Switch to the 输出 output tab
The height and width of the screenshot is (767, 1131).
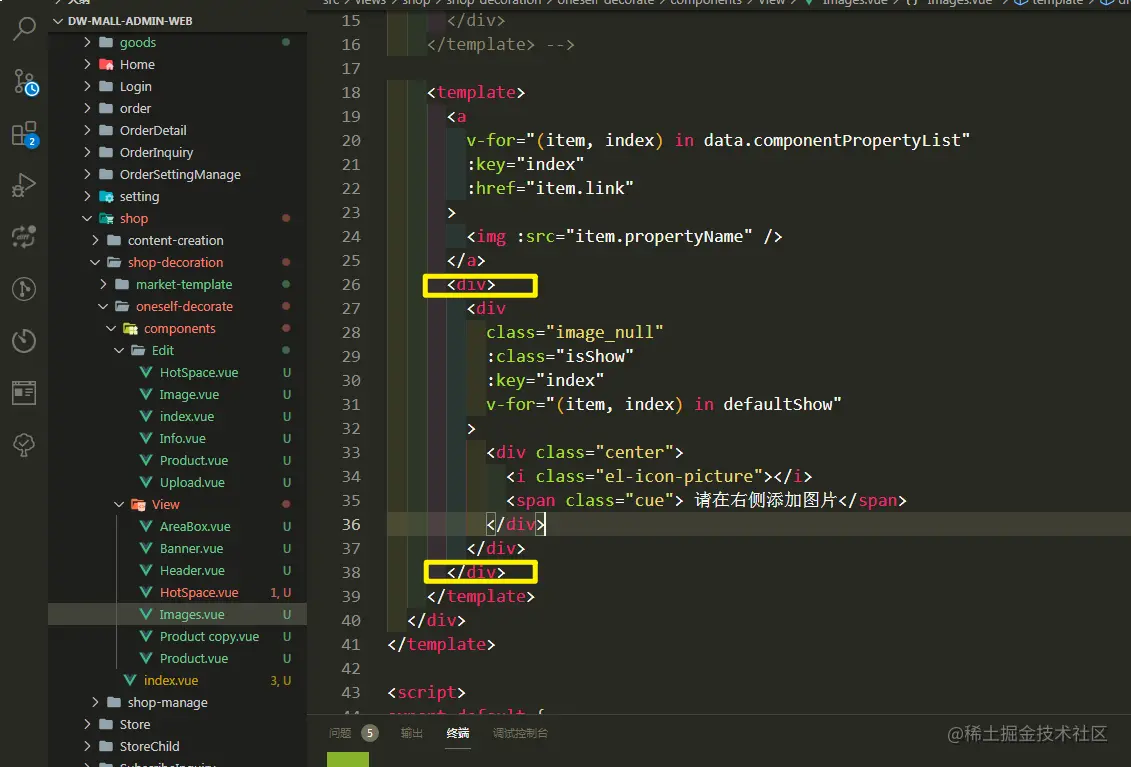412,733
